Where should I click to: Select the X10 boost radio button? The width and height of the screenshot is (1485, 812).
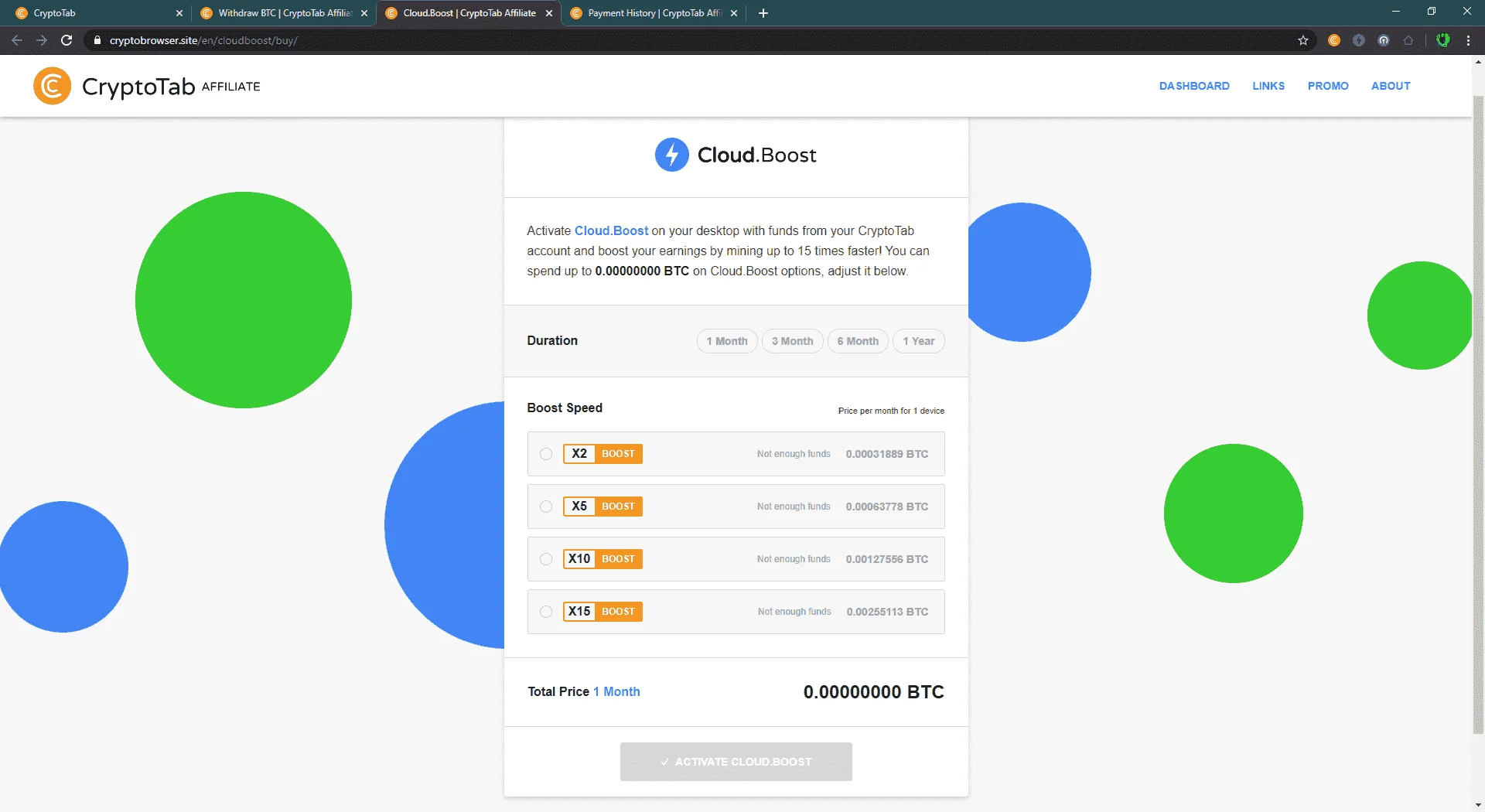(x=546, y=559)
